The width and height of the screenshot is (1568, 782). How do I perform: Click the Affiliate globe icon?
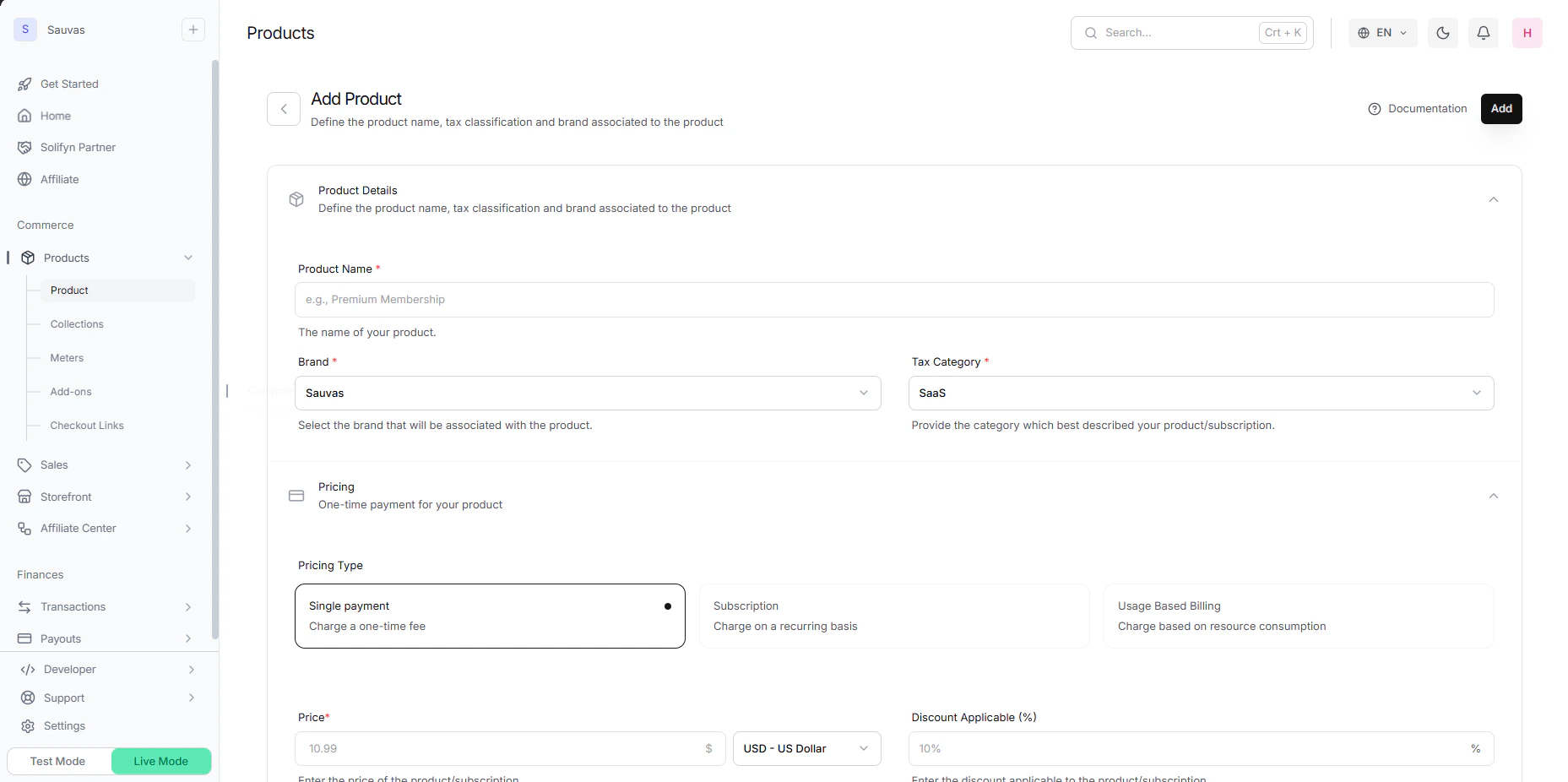tap(24, 179)
